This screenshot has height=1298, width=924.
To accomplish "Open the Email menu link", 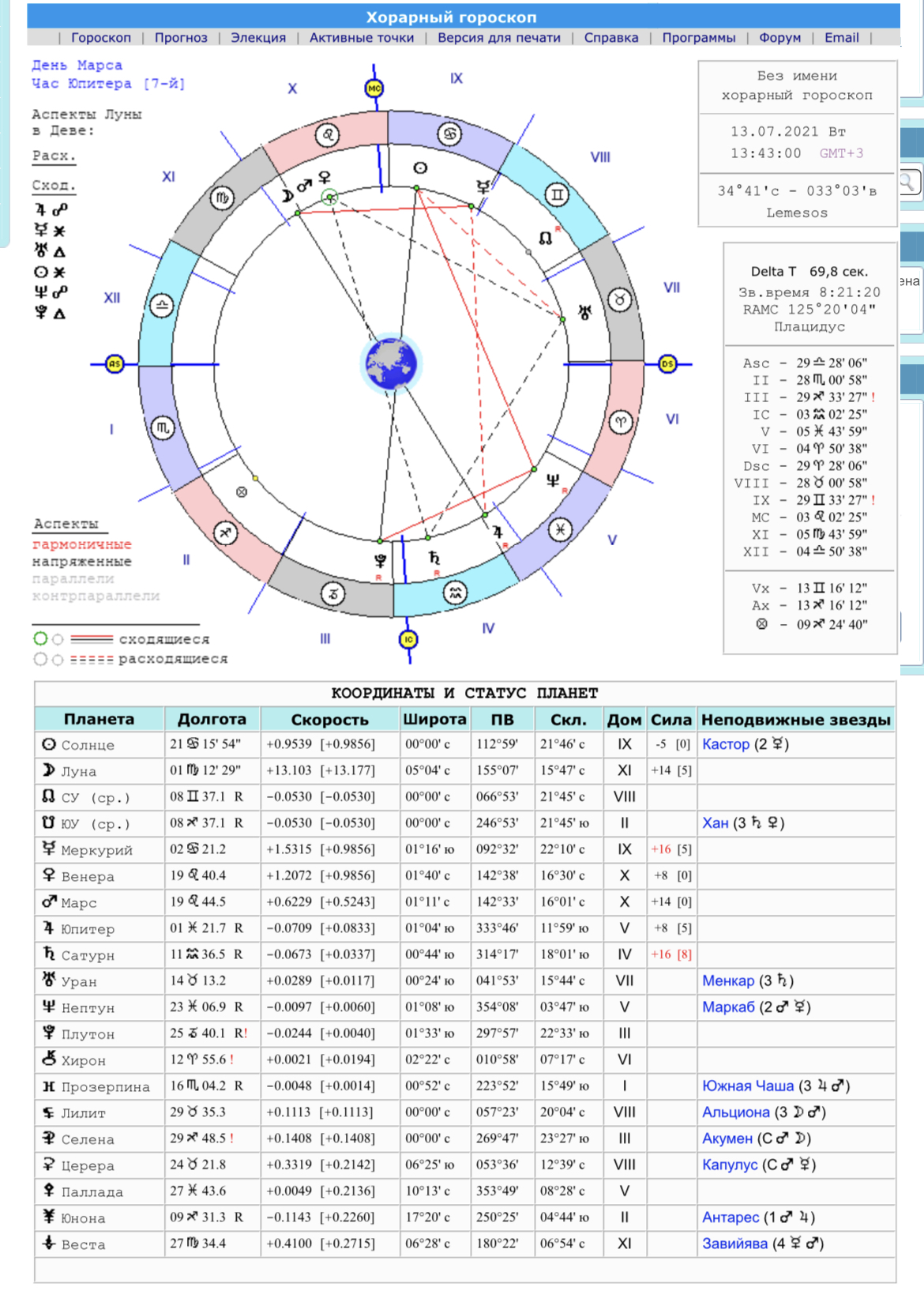I will tap(842, 37).
